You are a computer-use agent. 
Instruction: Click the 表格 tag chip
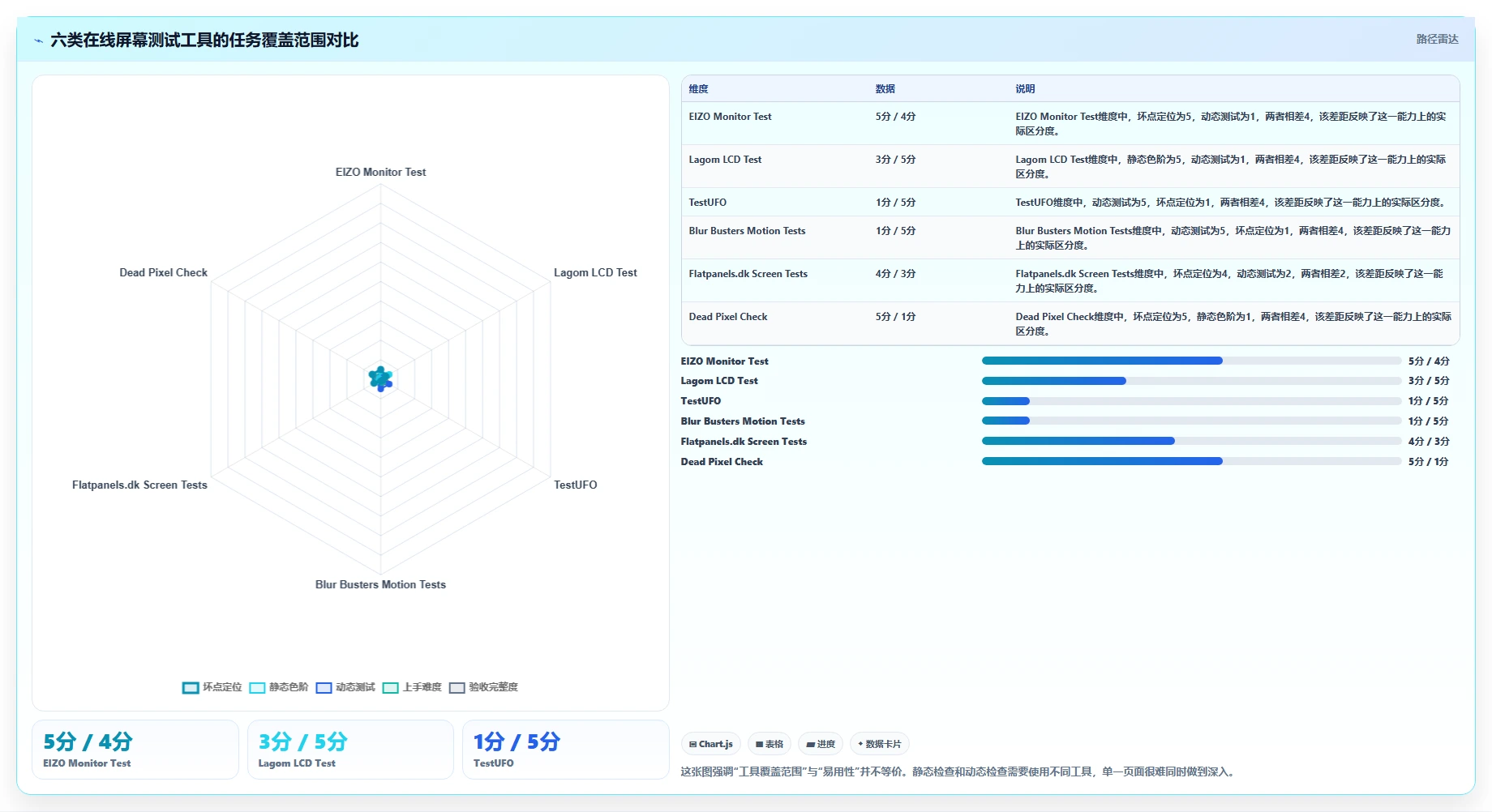(x=770, y=744)
